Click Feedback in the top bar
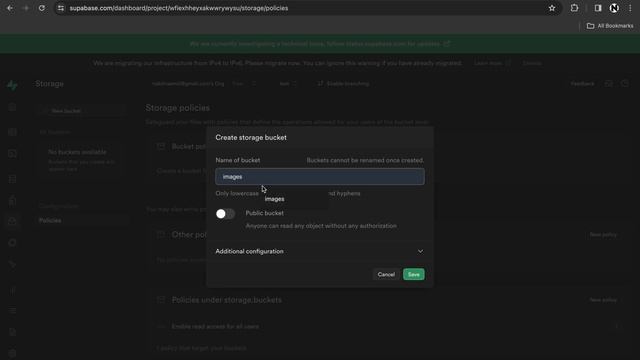Image resolution: width=640 pixels, height=360 pixels. tap(582, 84)
